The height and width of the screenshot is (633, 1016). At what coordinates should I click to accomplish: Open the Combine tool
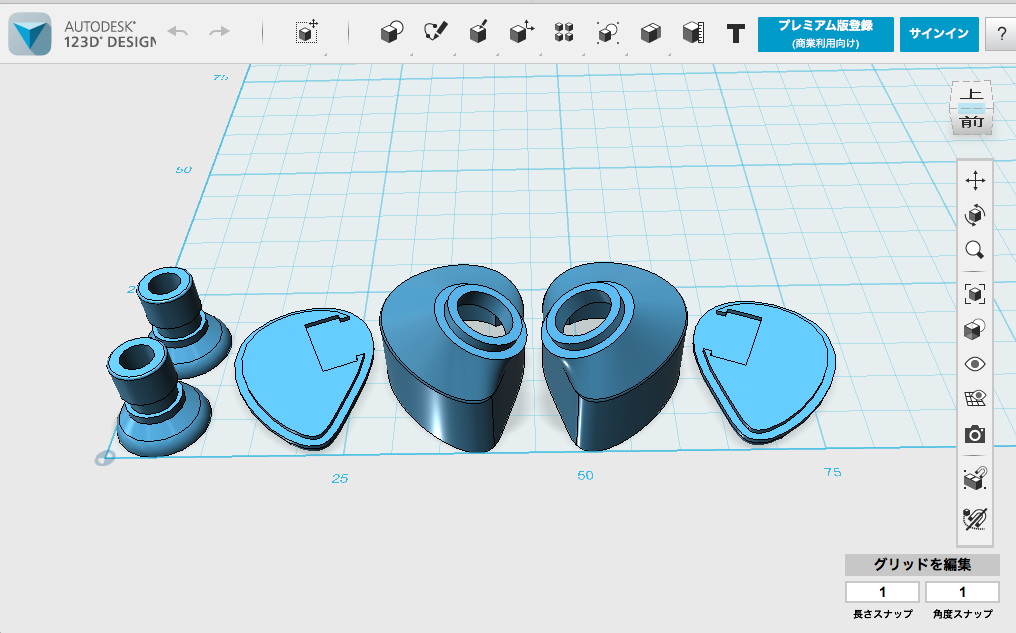(x=651, y=32)
